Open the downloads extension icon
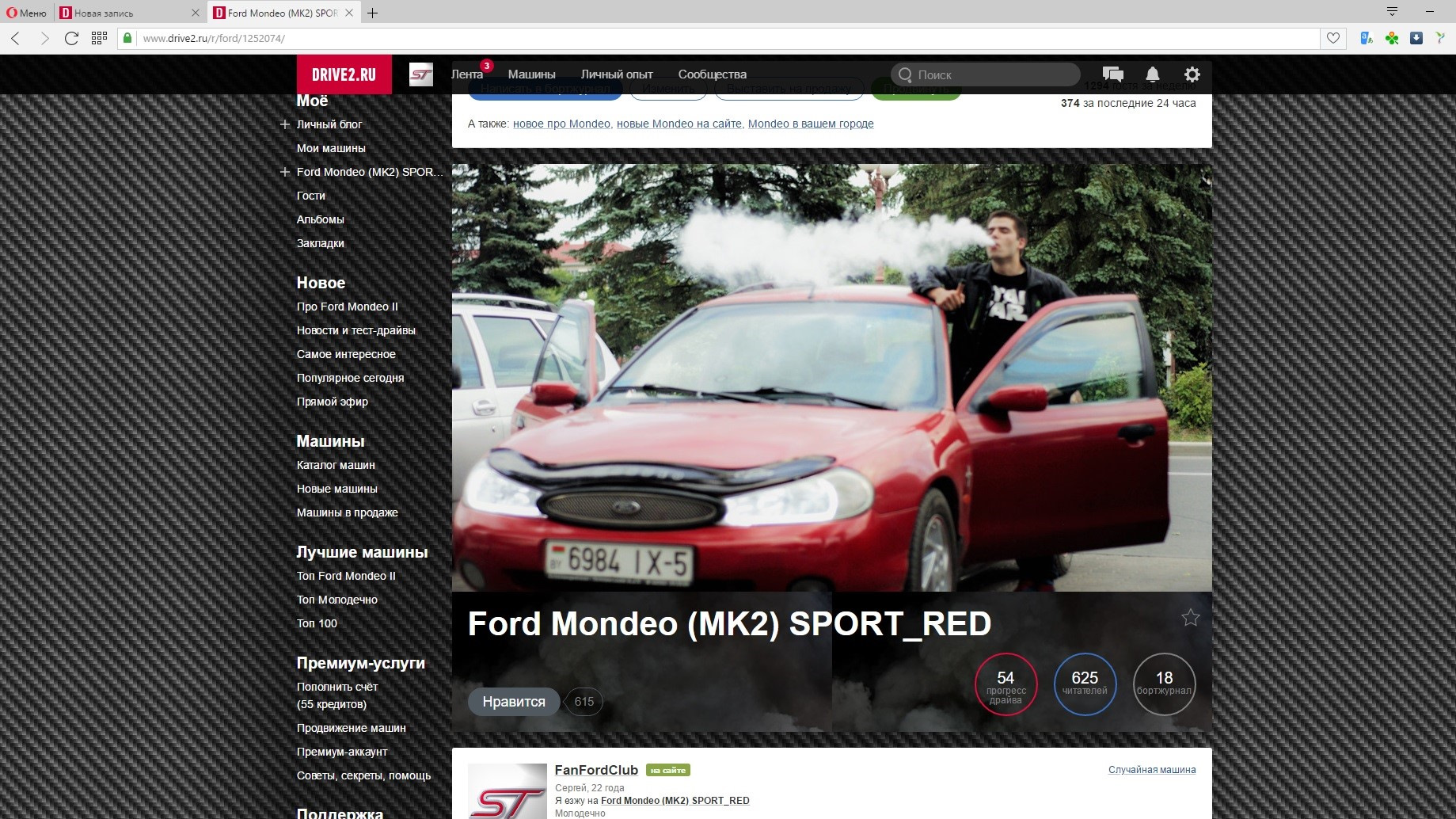The image size is (1456, 819). [x=1416, y=38]
